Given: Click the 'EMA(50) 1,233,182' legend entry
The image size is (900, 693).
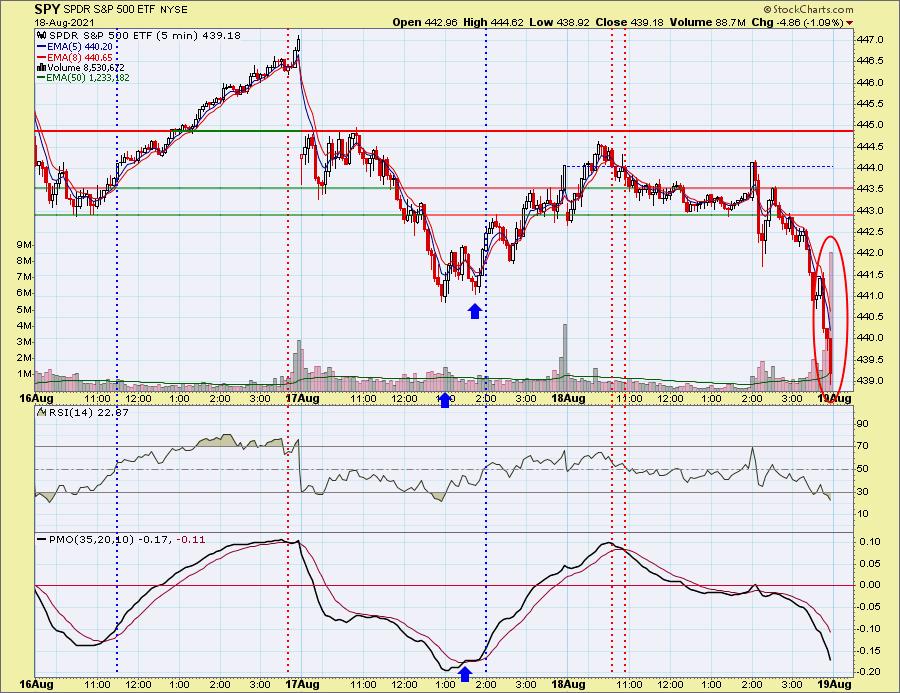Looking at the screenshot, I should point(88,78).
